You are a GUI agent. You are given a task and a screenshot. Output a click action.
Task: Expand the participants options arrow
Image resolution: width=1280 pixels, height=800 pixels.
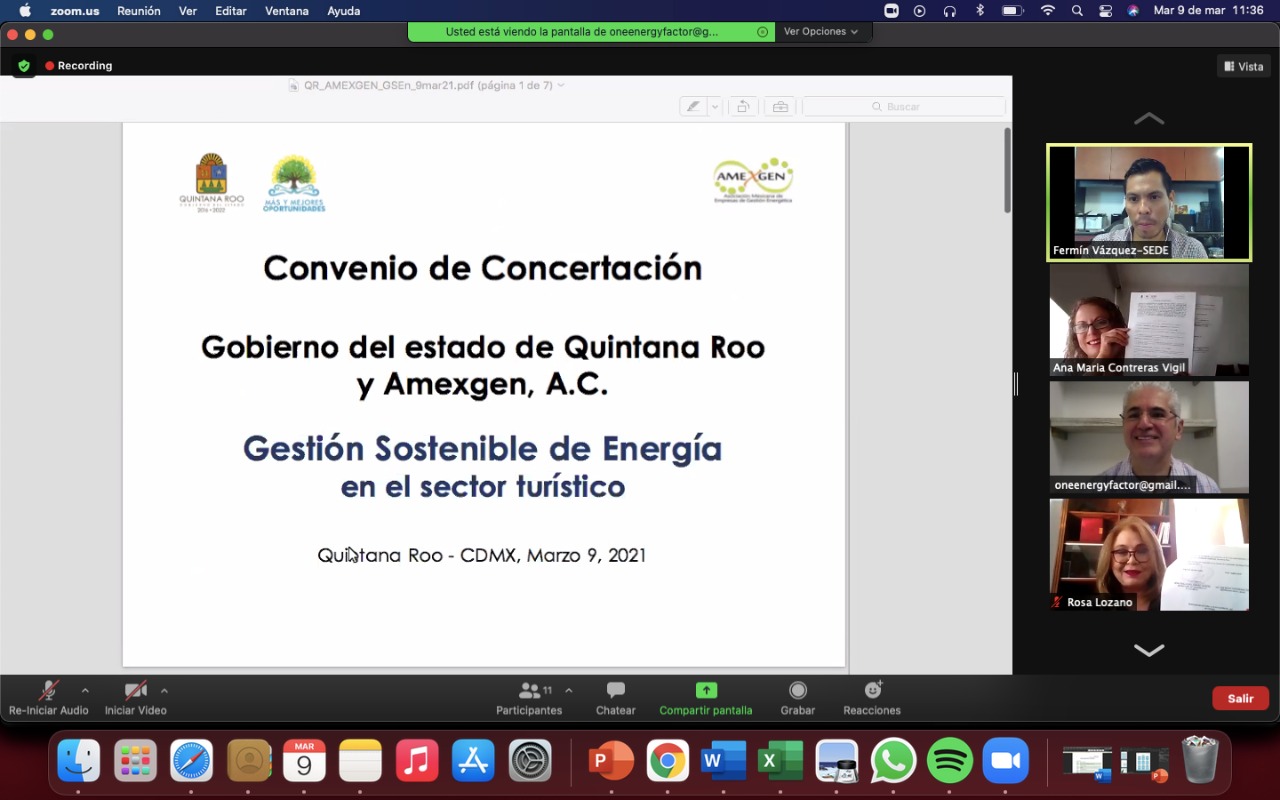point(569,690)
